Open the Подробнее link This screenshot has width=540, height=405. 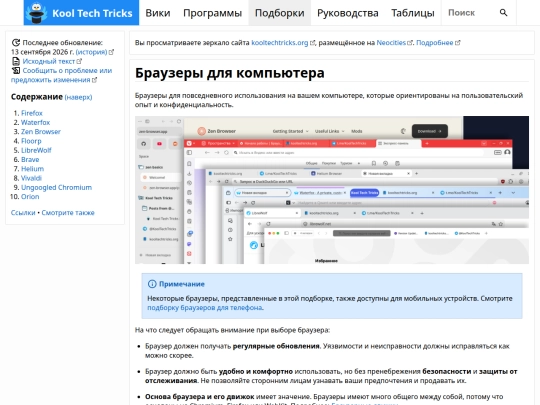click(x=435, y=43)
